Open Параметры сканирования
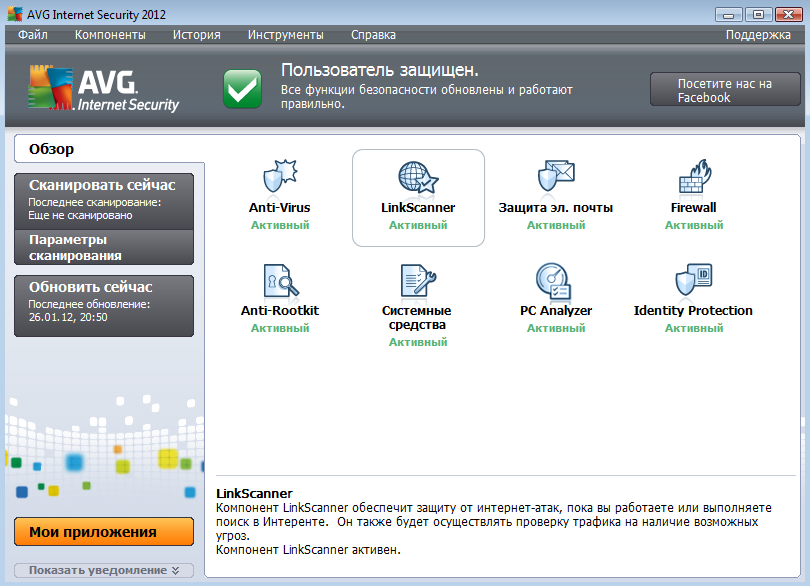The image size is (810, 586). (x=104, y=247)
